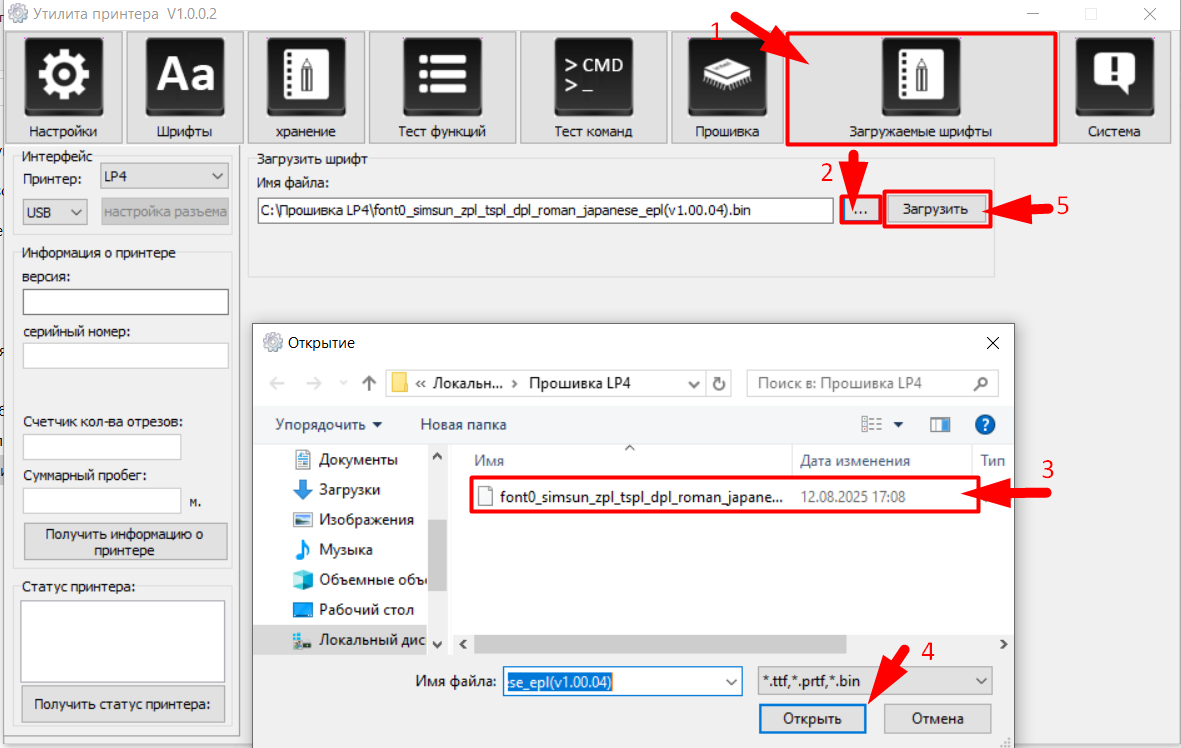Refresh the folder view in dialog
The image size is (1181, 748).
pos(719,383)
